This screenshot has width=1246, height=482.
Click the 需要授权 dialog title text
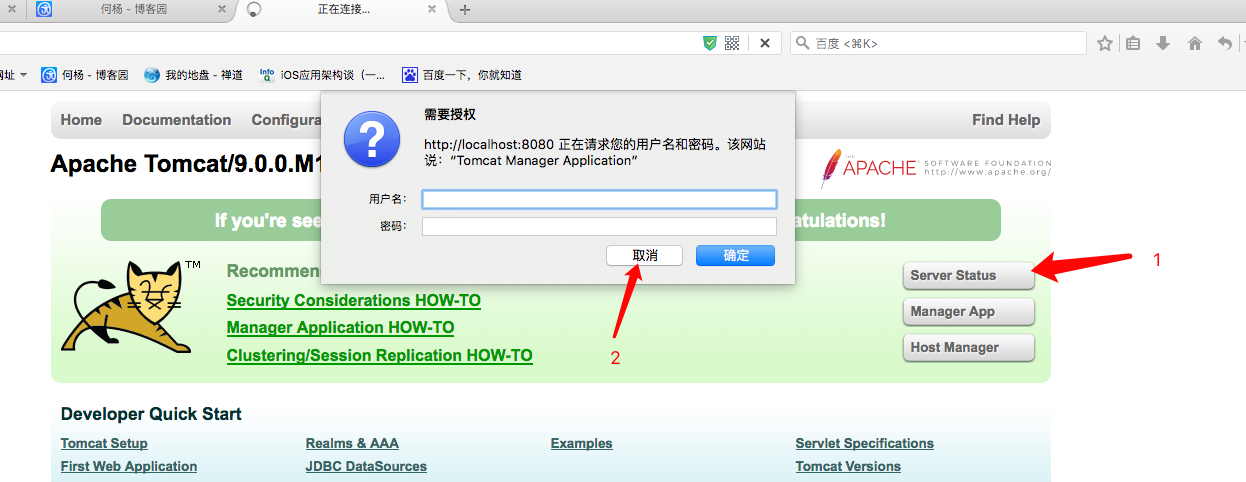450,115
